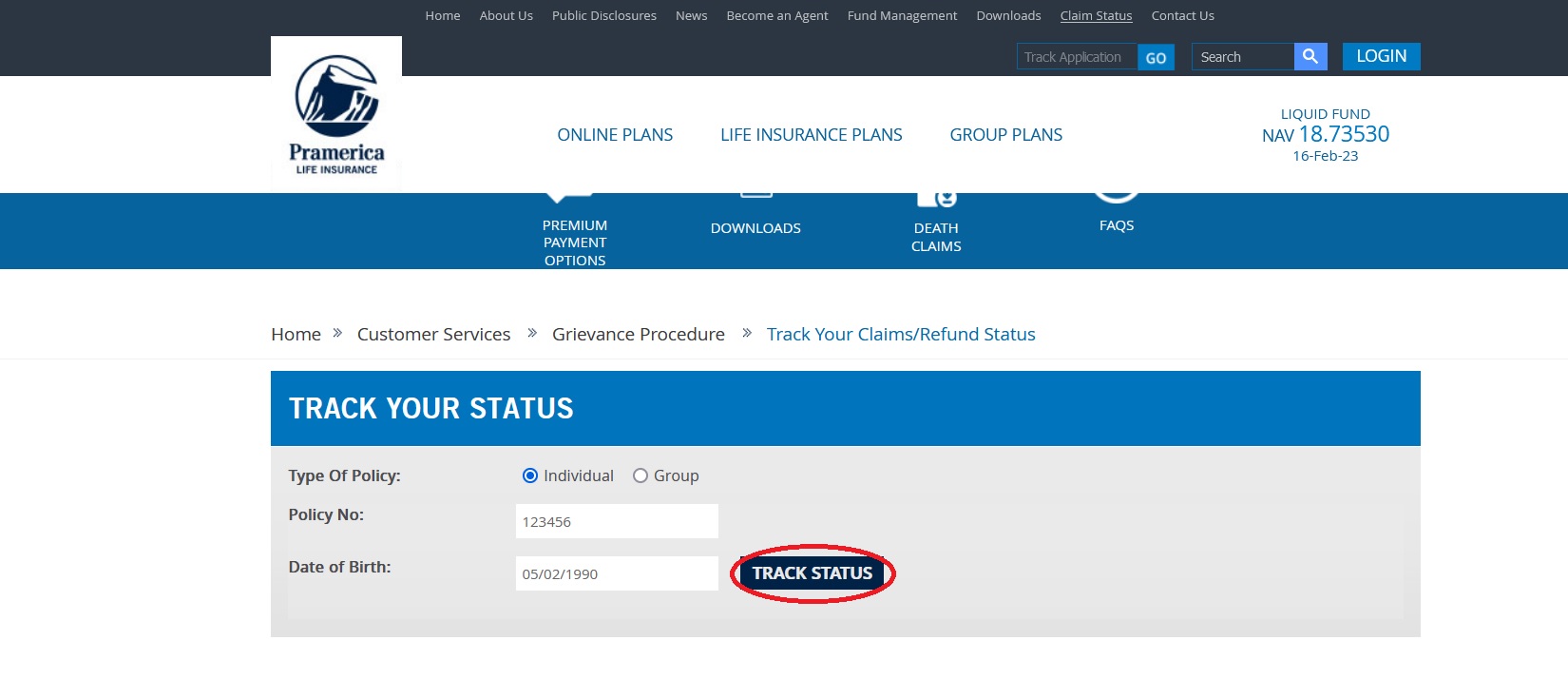Screen dimensions: 1568x679
Task: Open Claim Status in top navigation
Action: pyautogui.click(x=1096, y=15)
